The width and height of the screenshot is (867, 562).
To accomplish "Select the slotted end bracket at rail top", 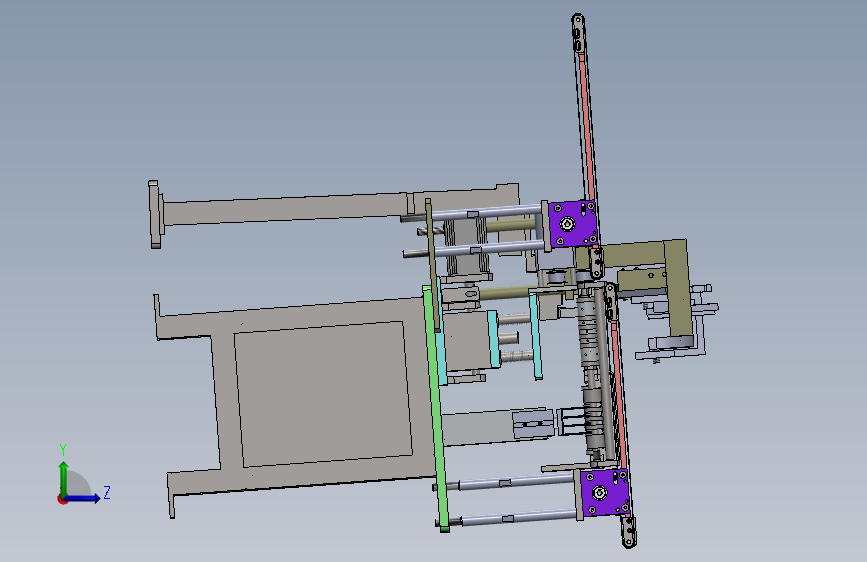I will click(x=578, y=33).
